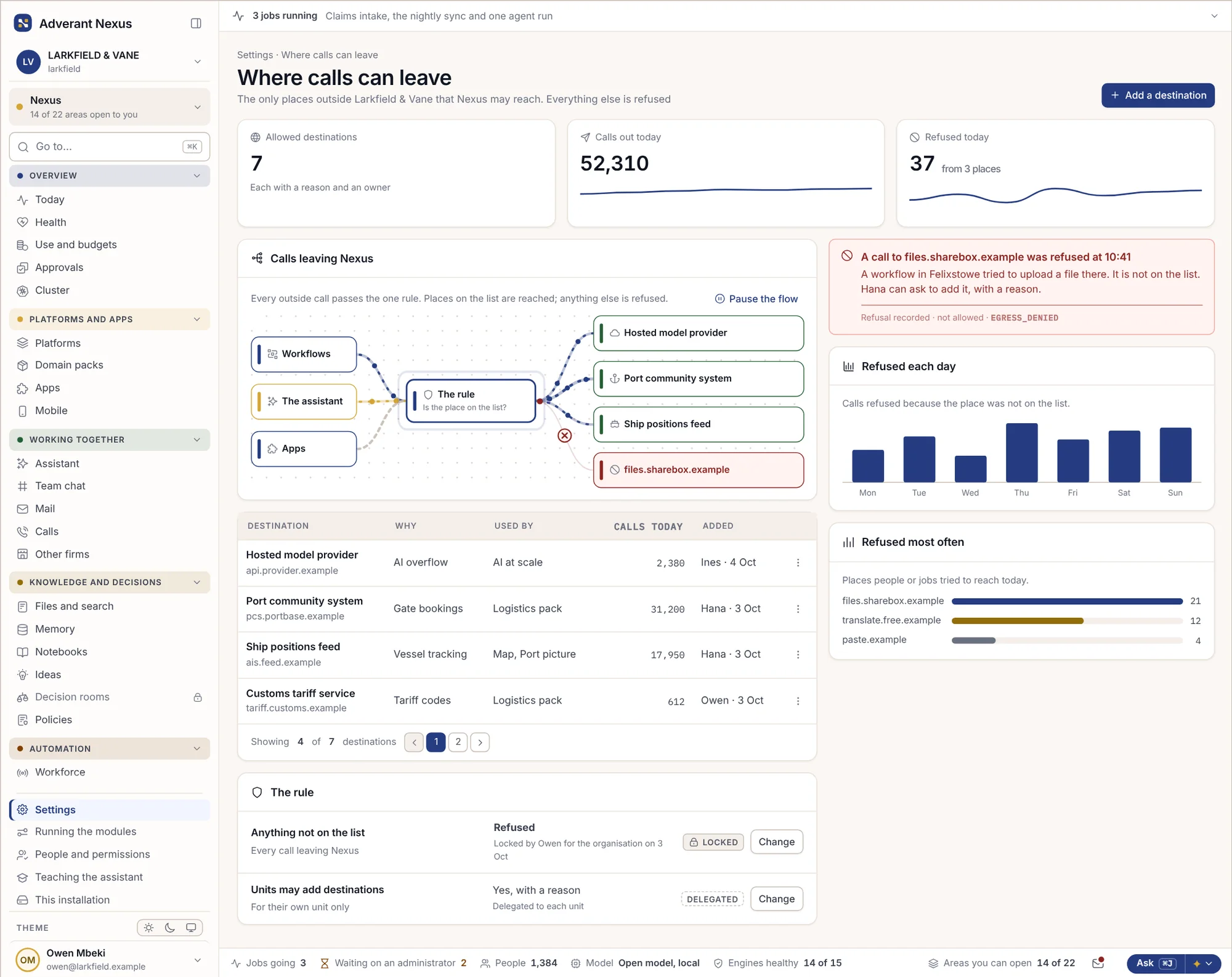Click the LV organisation avatar

[x=28, y=62]
